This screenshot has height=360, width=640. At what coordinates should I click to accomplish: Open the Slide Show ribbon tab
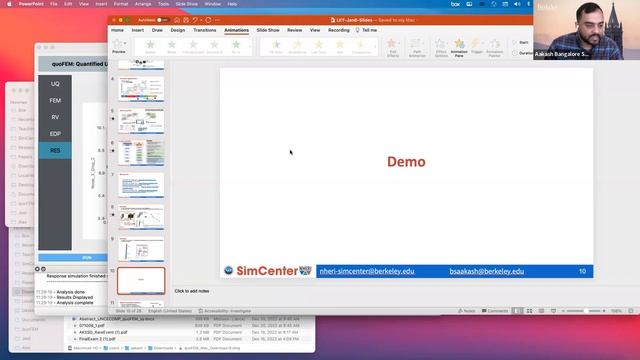point(268,30)
